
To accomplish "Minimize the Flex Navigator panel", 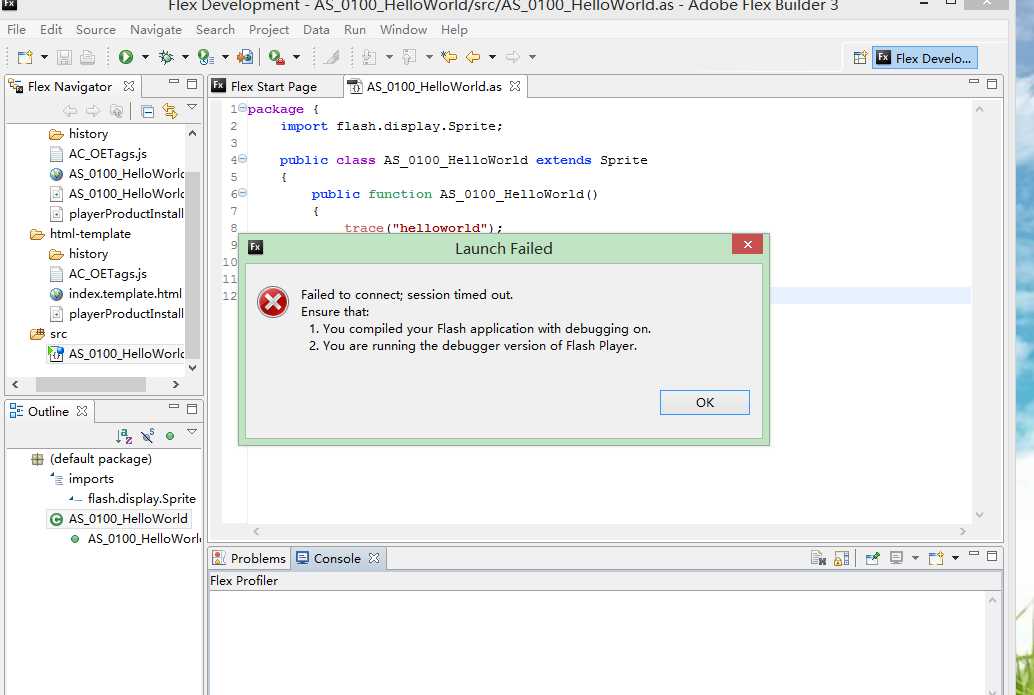I will 174,83.
